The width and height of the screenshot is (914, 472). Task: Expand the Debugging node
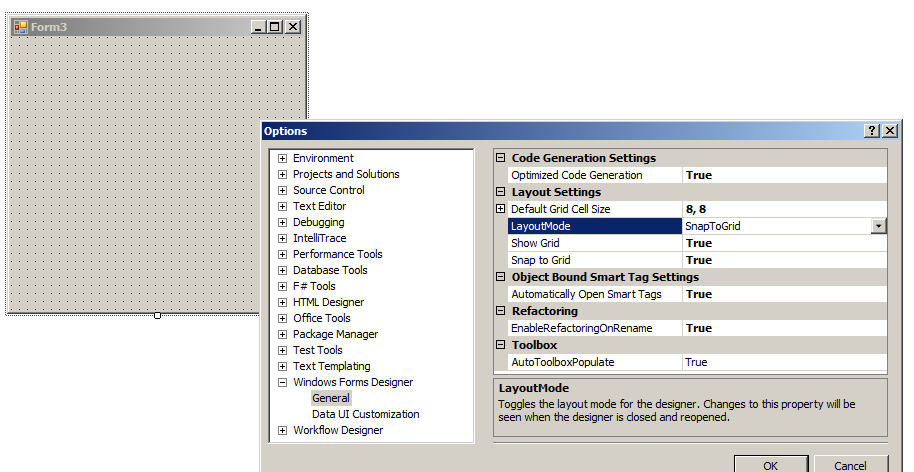pyautogui.click(x=283, y=223)
